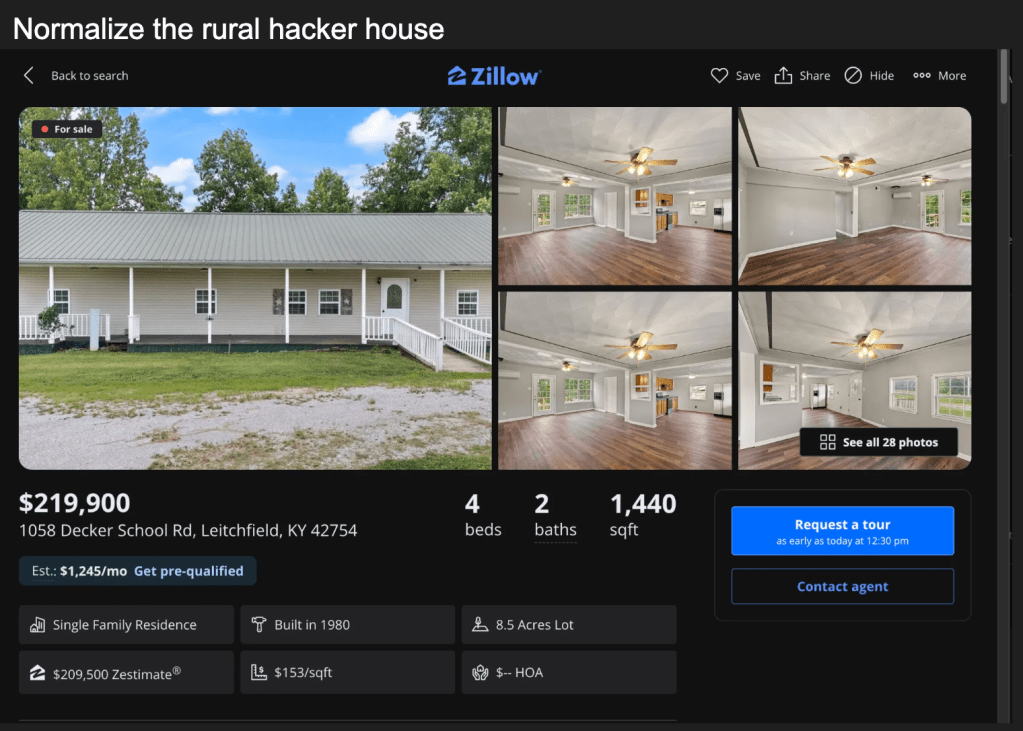This screenshot has width=1023, height=731.
Task: Click the price per sqft ruler icon
Action: point(258,672)
